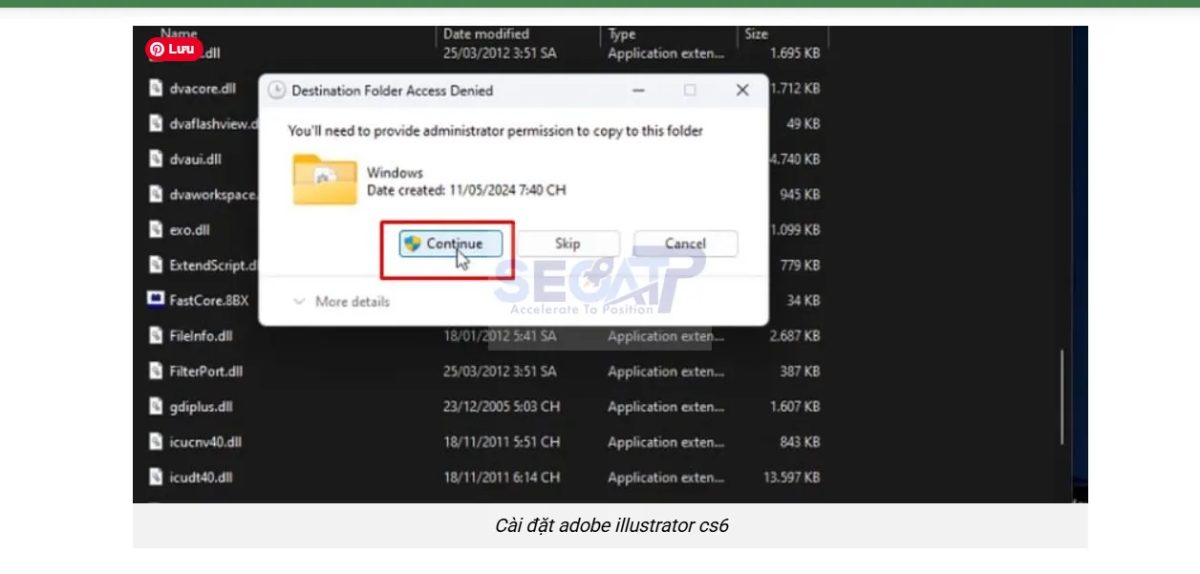This screenshot has height=574, width=1200.
Task: Click the Type column header
Action: [622, 34]
